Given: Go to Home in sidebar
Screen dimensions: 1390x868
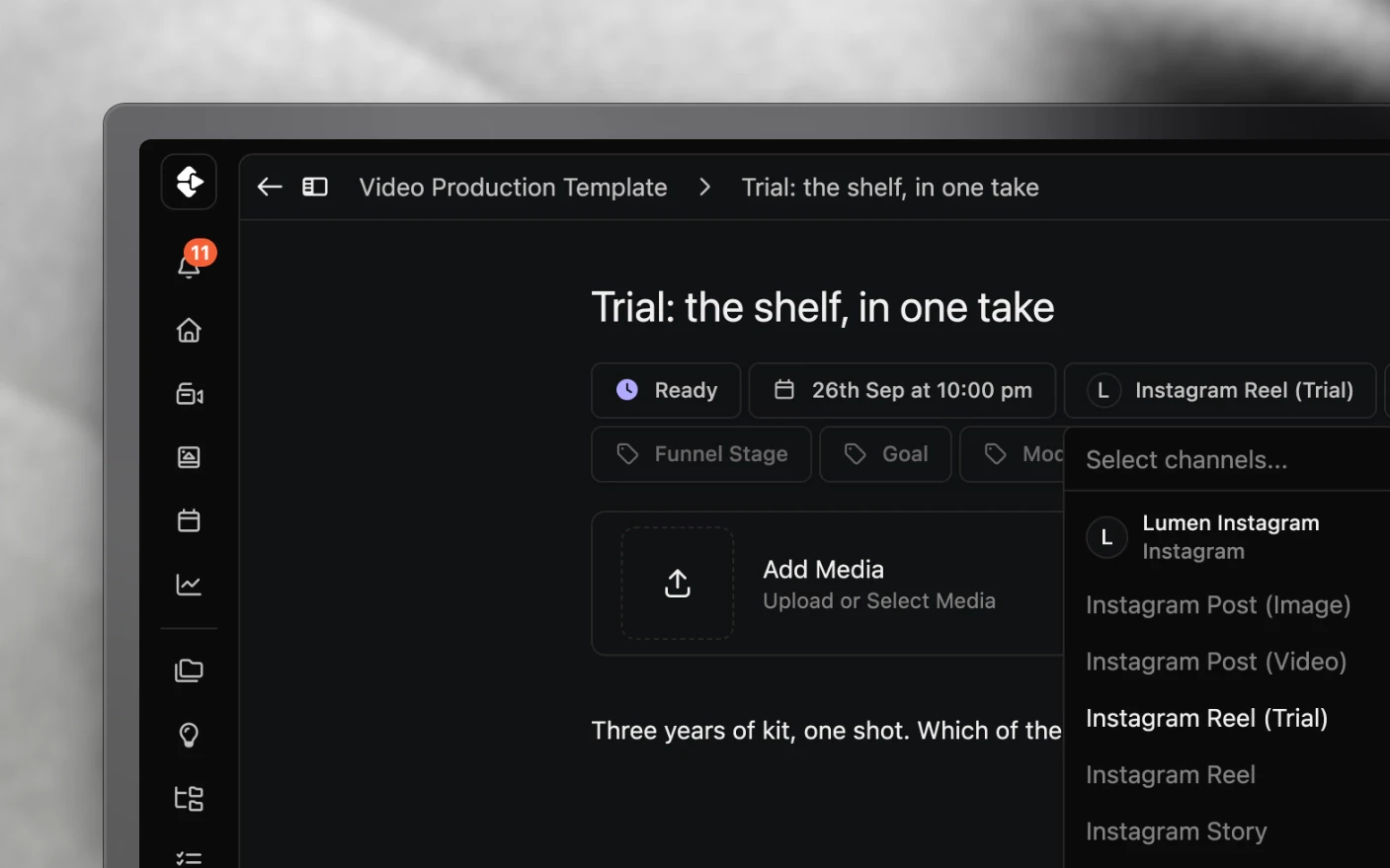Looking at the screenshot, I should pyautogui.click(x=189, y=330).
